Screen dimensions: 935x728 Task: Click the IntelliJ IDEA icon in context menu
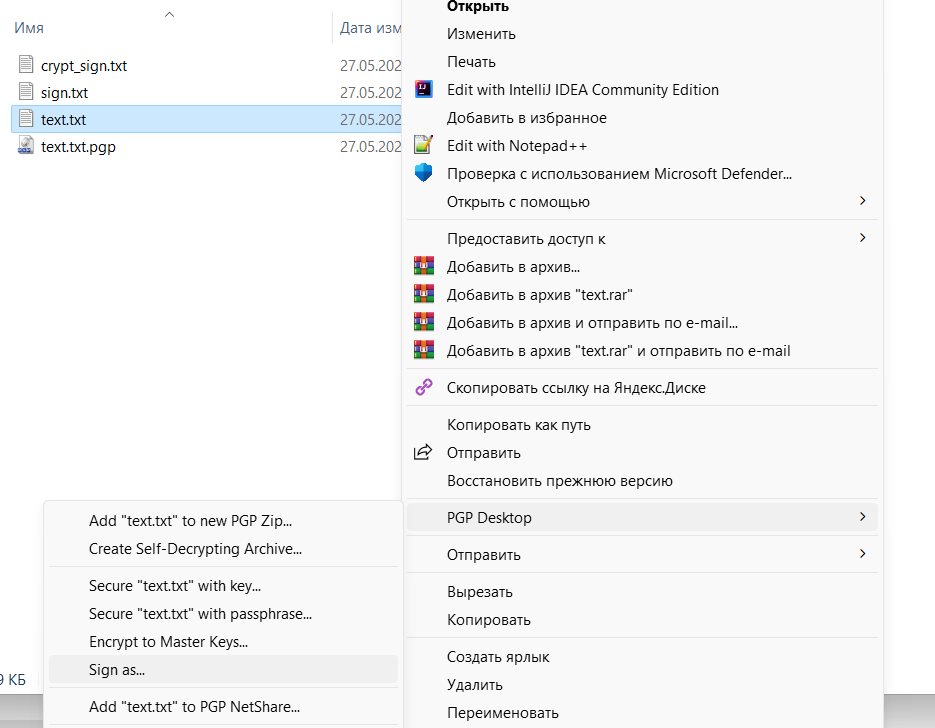(423, 89)
